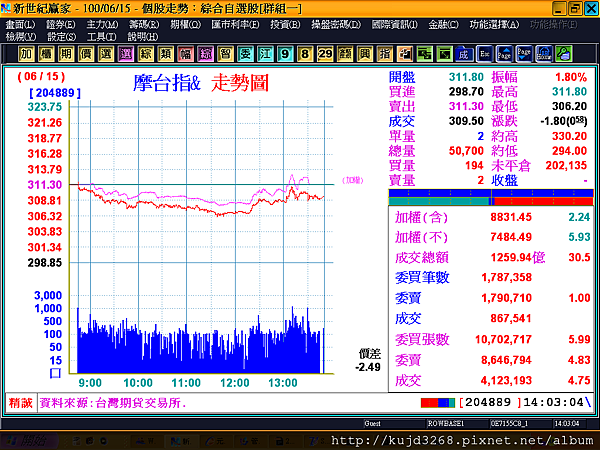Click the Home toolbar icon
This screenshot has width=600, height=450.
544,54
